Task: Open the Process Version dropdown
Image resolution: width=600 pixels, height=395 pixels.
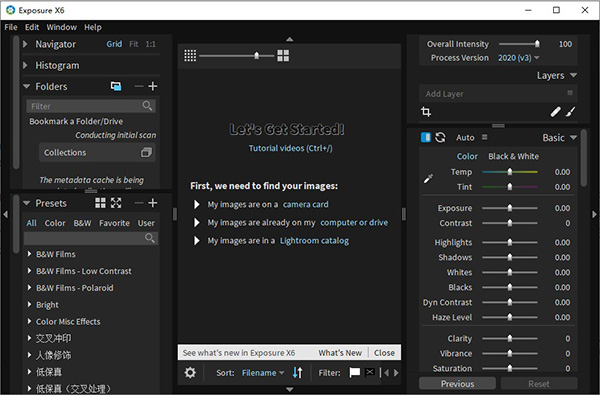Action: [518, 58]
